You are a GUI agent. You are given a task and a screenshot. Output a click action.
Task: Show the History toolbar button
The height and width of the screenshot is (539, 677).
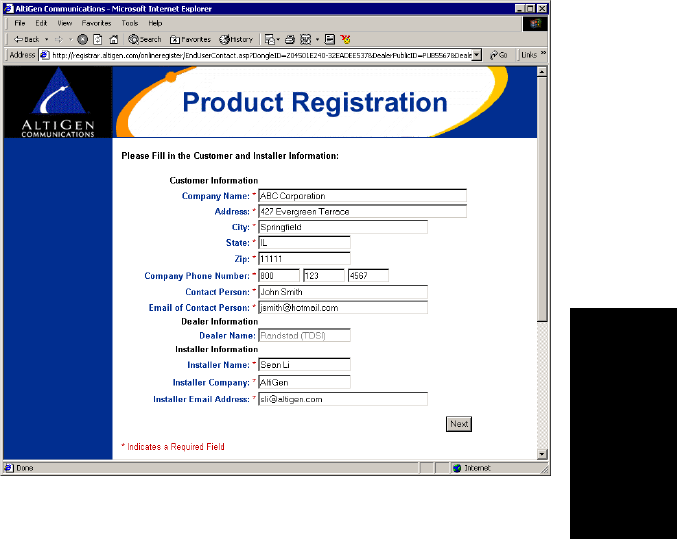point(236,39)
